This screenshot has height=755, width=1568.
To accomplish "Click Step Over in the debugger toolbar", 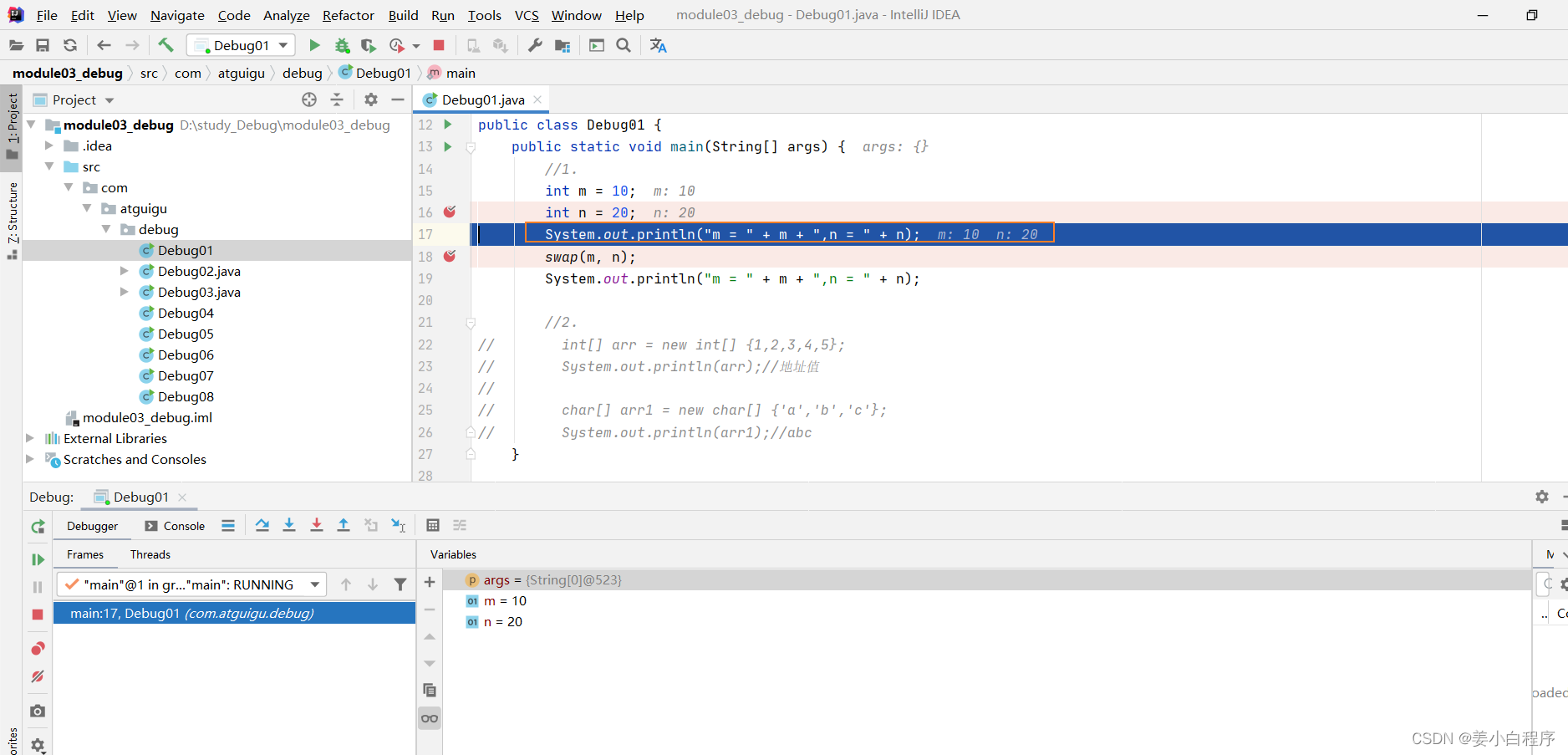I will pos(262,525).
